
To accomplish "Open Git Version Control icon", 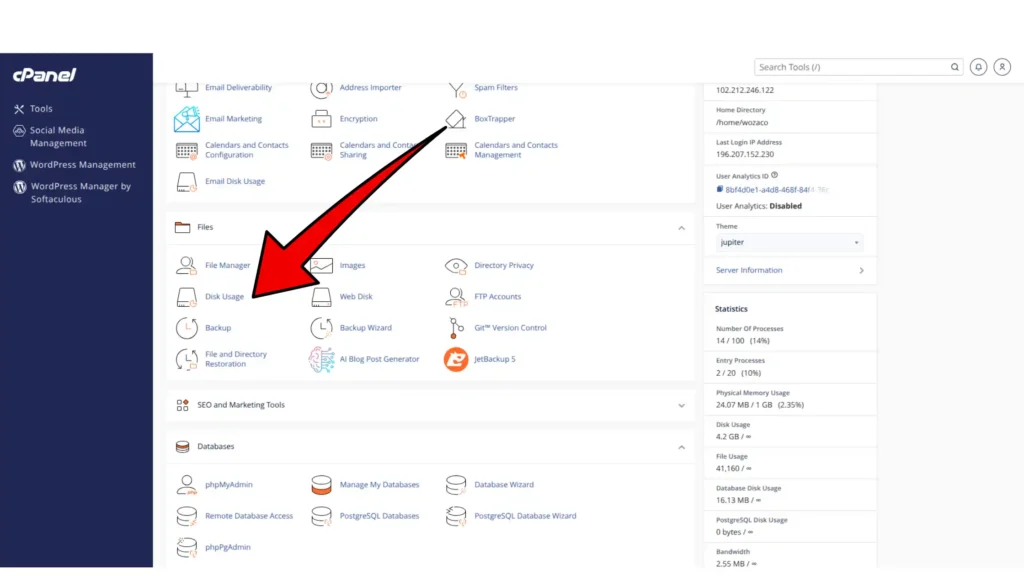I will 455,328.
